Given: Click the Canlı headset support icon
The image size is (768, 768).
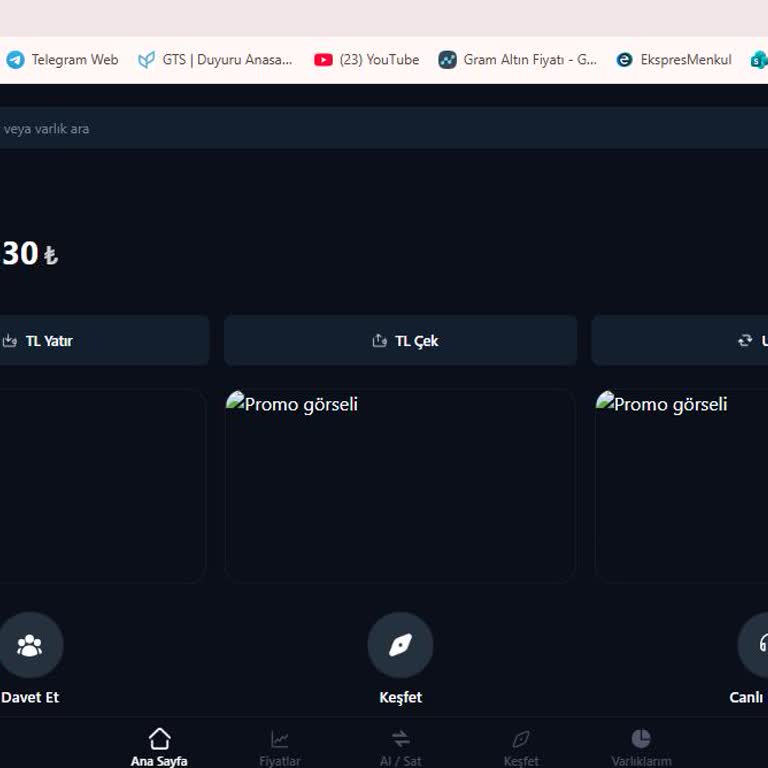Looking at the screenshot, I should coord(753,645).
